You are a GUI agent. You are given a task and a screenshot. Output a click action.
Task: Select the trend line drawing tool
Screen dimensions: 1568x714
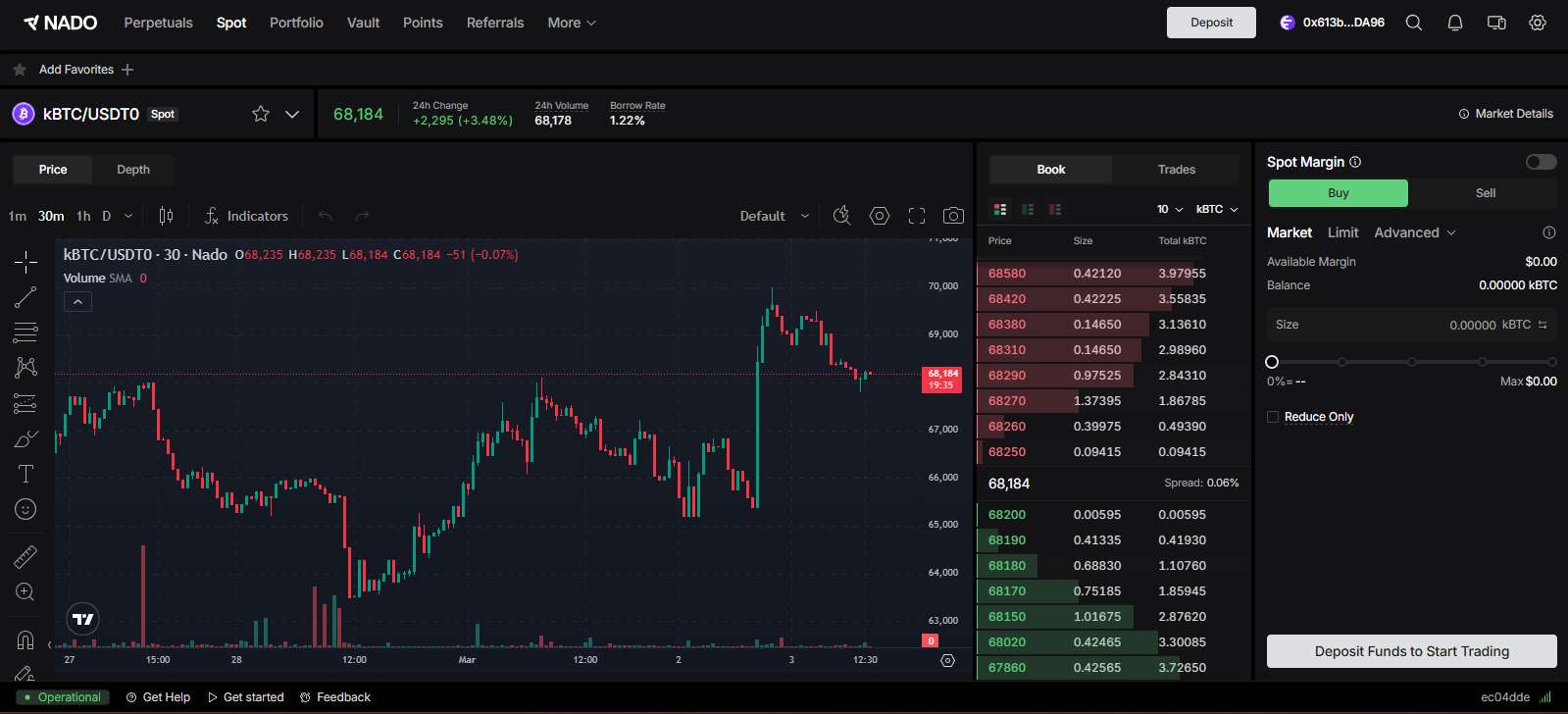pos(25,297)
